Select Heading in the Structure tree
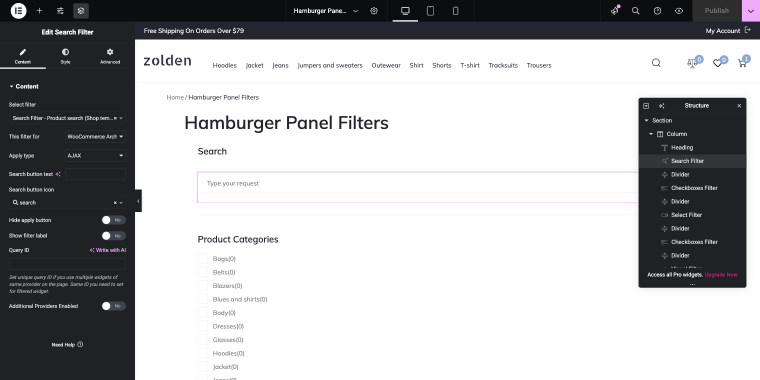The height and width of the screenshot is (380, 760). coord(681,148)
